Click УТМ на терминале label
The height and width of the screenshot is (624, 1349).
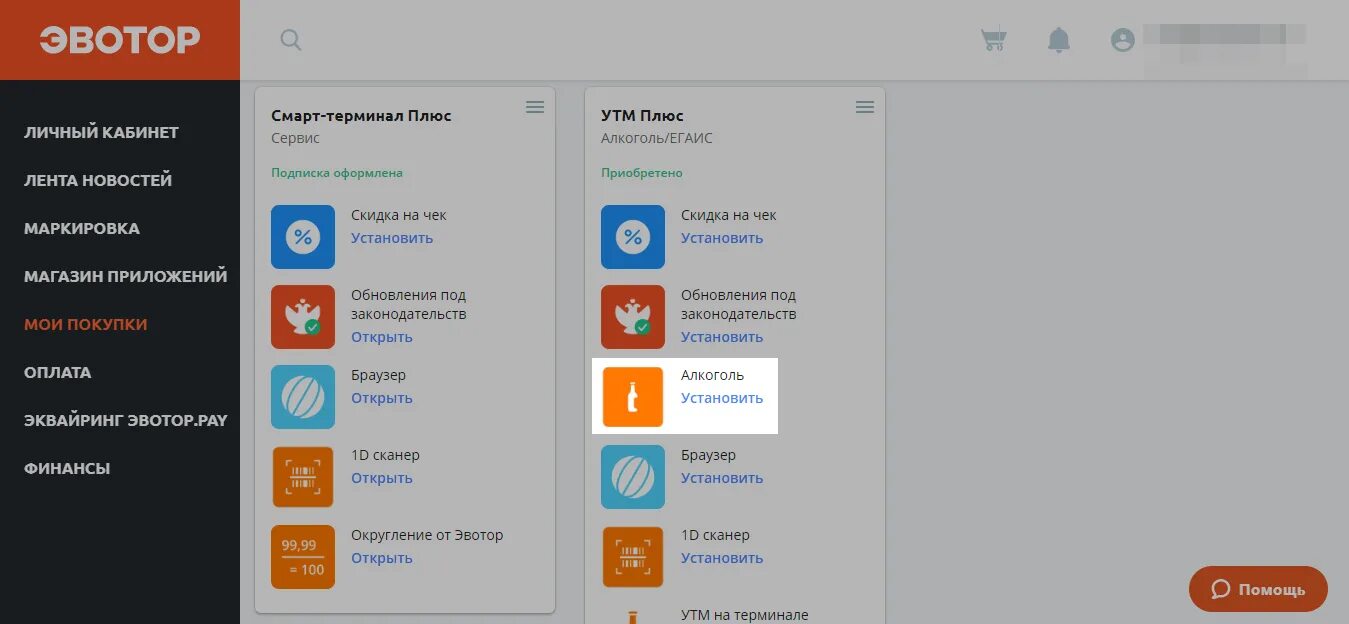click(745, 615)
